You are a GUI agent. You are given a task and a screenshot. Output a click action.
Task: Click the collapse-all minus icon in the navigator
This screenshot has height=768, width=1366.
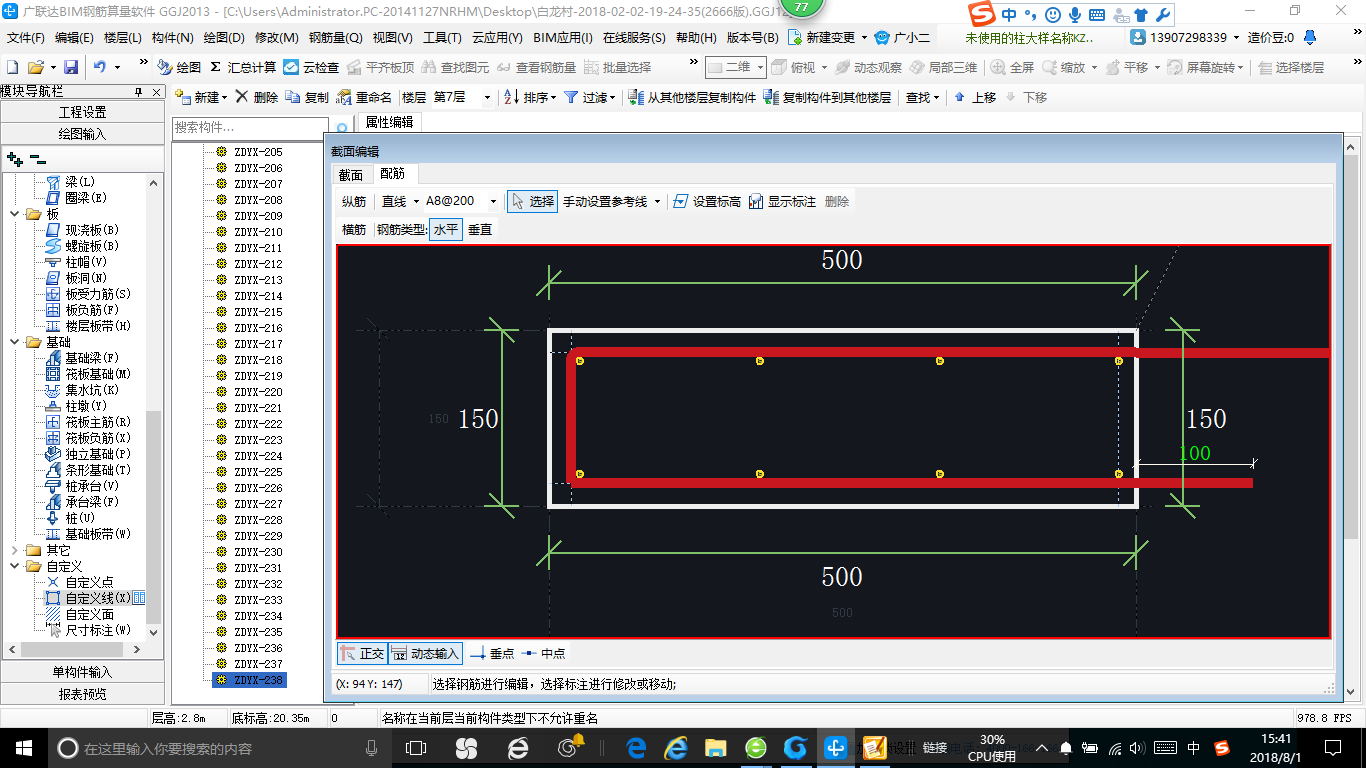click(37, 158)
